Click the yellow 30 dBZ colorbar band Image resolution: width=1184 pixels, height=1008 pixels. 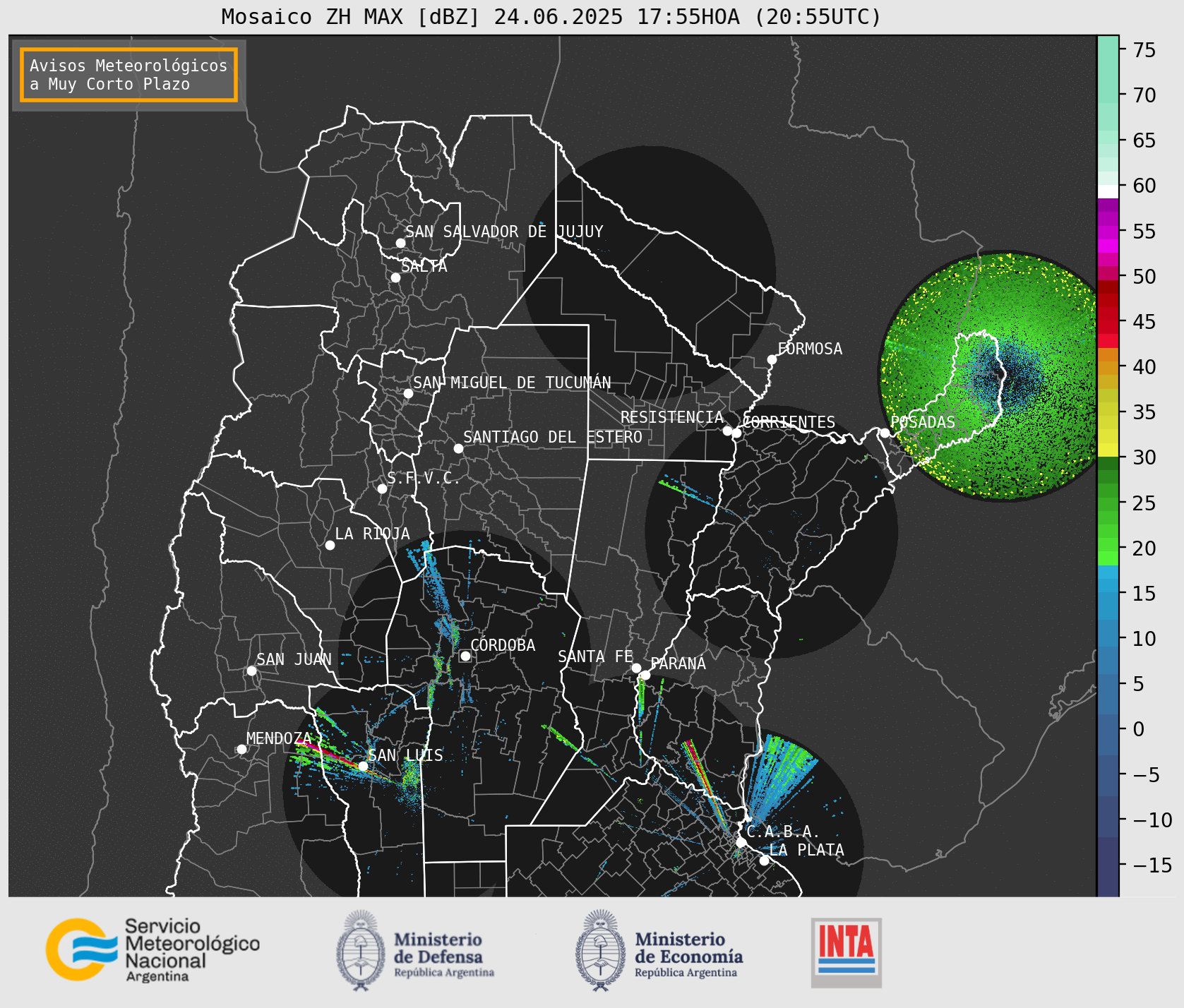(1108, 450)
